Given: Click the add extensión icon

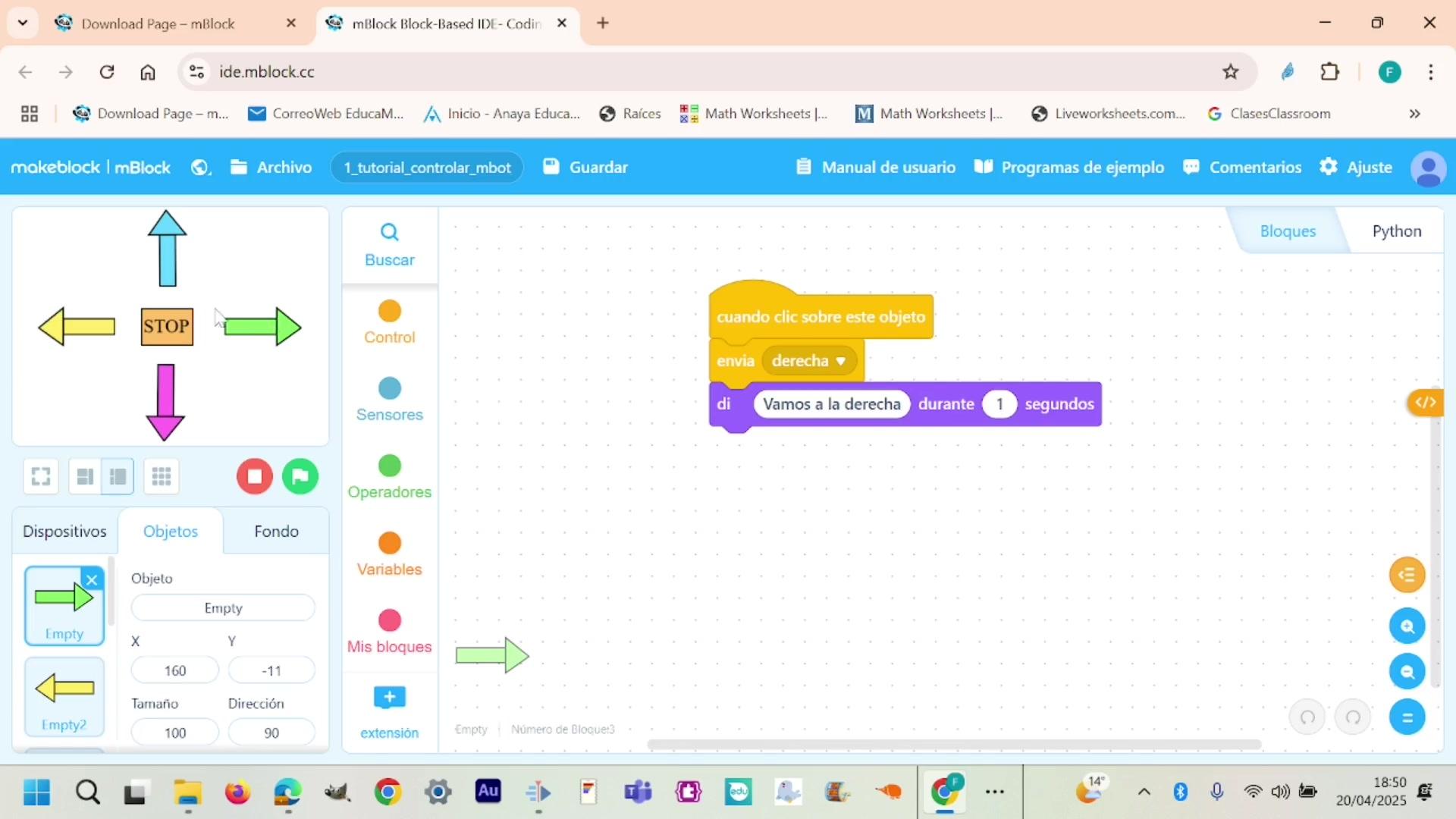Looking at the screenshot, I should point(390,698).
